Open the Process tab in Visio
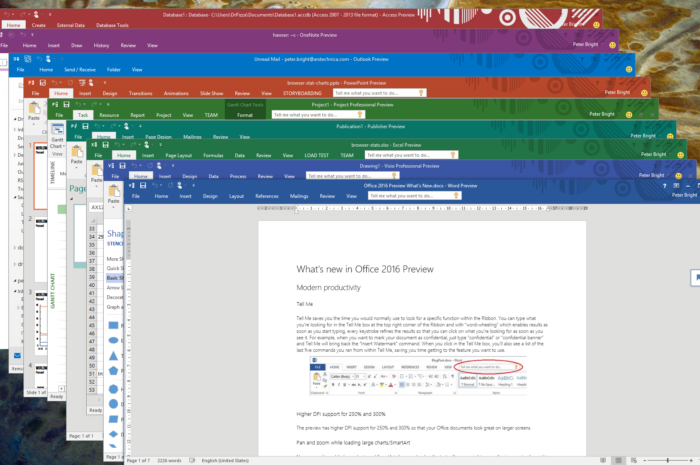Image resolution: width=700 pixels, height=465 pixels. pos(238,176)
